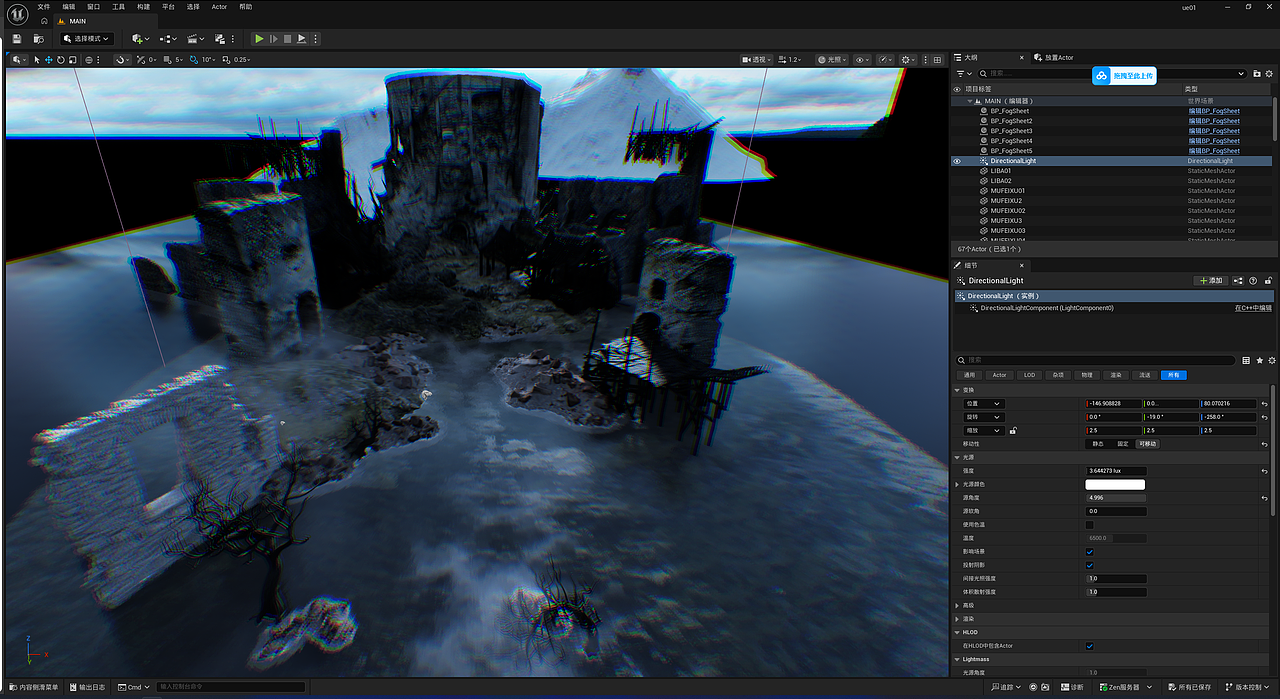Open the 工具 menu

pyautogui.click(x=118, y=6)
